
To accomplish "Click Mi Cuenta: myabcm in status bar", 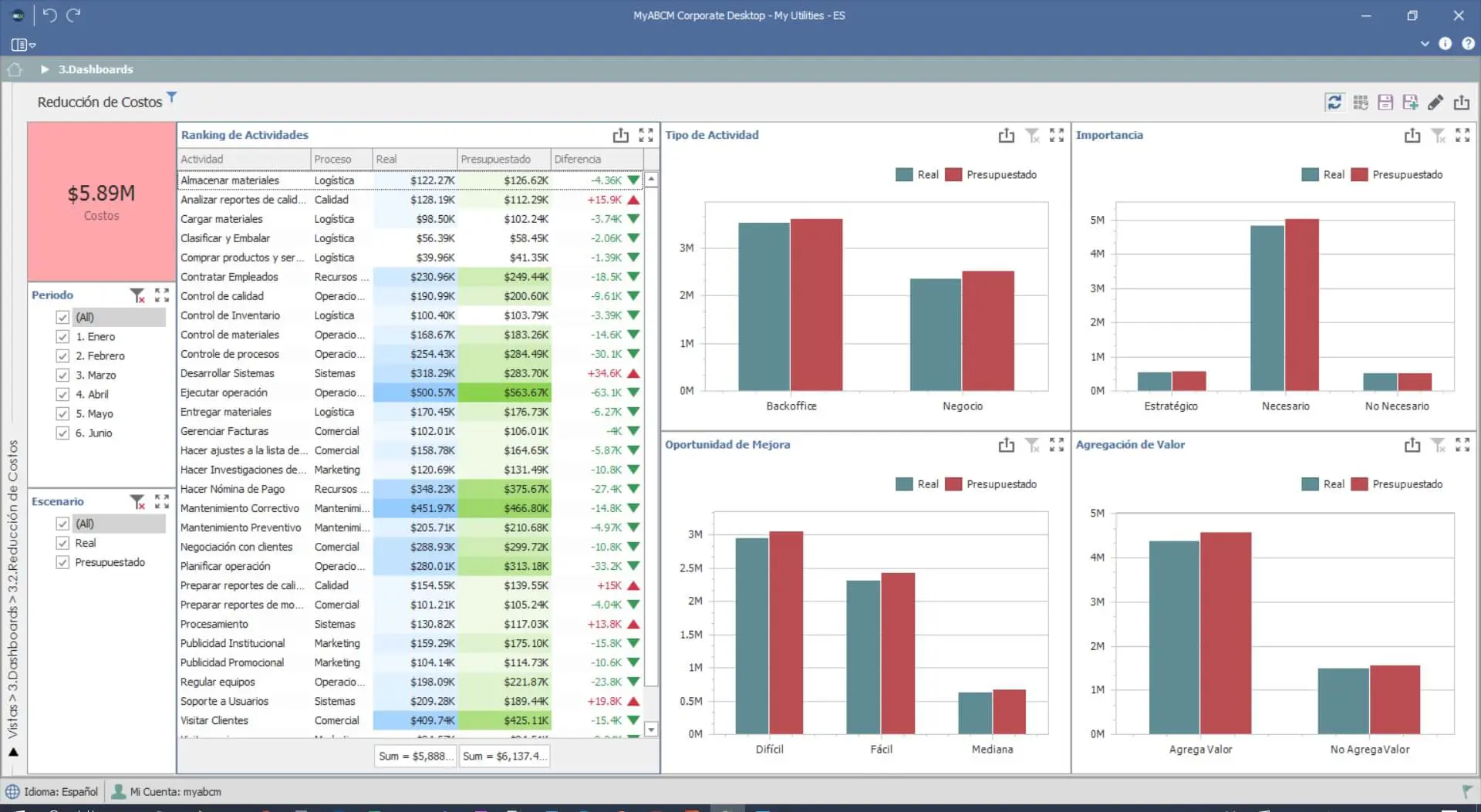I will pyautogui.click(x=167, y=792).
